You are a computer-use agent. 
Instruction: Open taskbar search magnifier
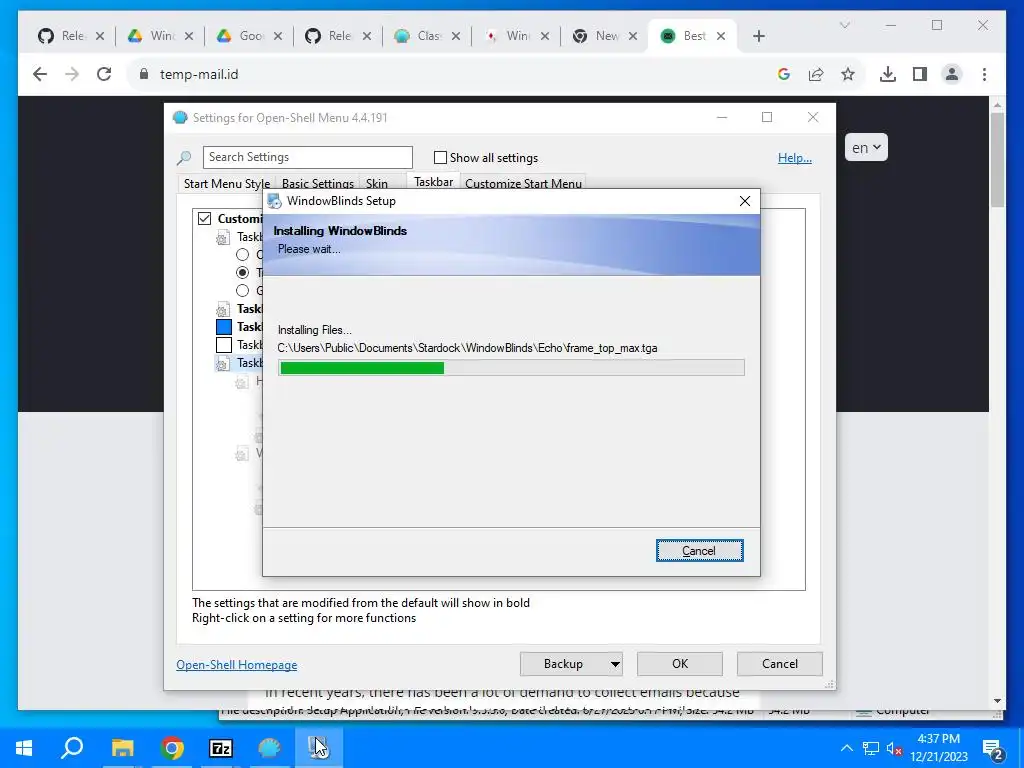coord(72,748)
